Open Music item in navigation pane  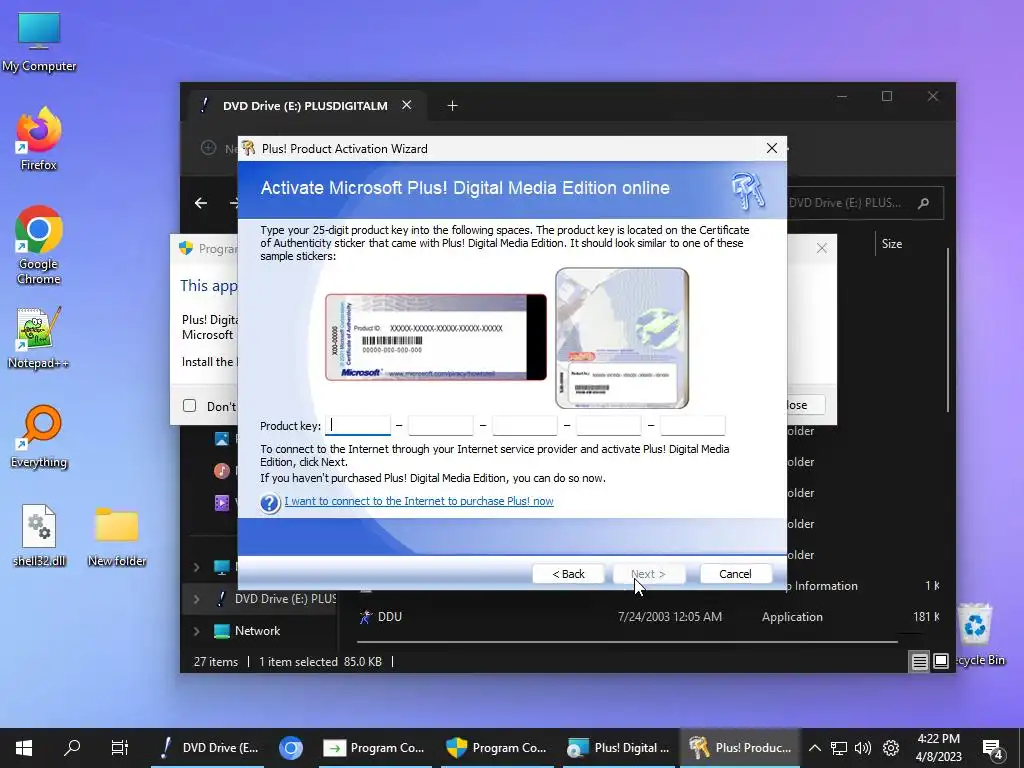(x=222, y=470)
